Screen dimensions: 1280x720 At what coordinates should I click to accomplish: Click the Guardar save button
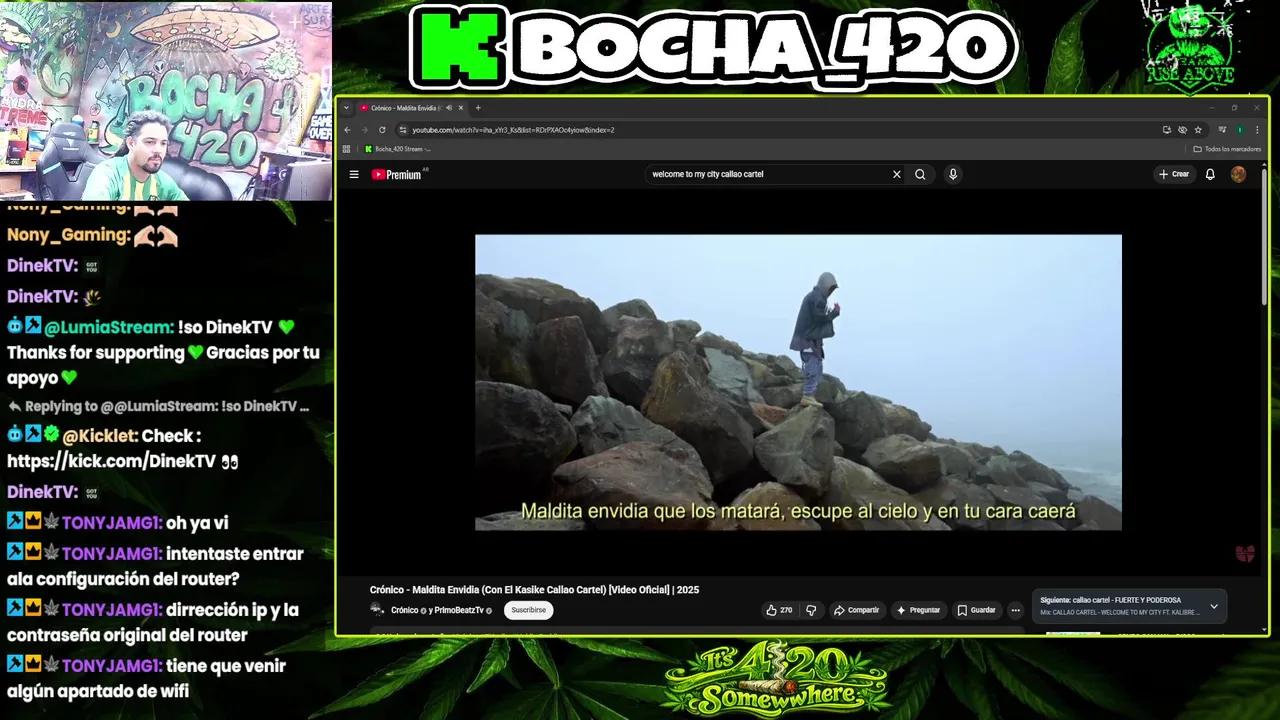976,610
